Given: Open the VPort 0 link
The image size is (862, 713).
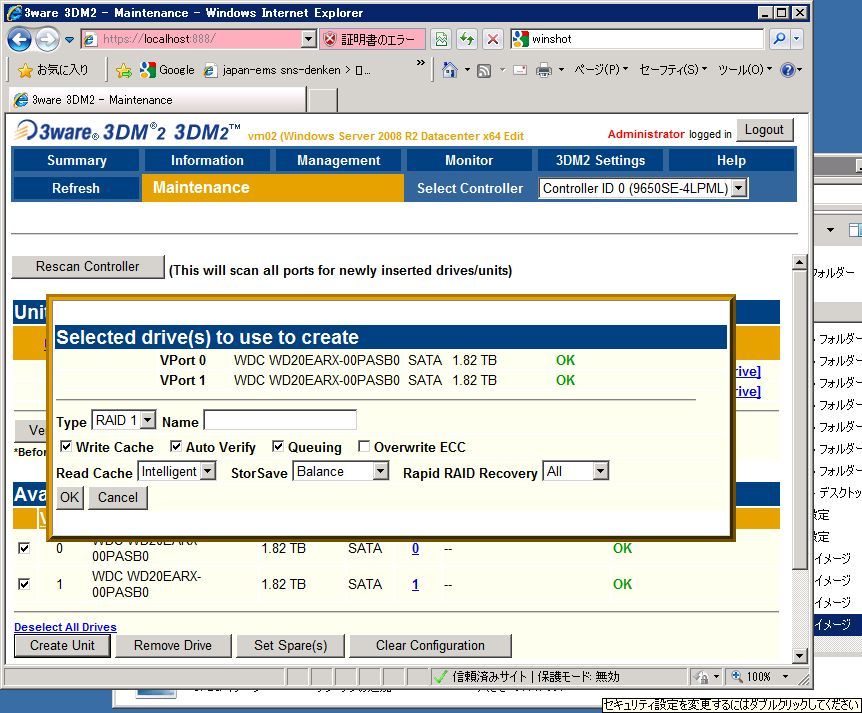Looking at the screenshot, I should coord(415,549).
